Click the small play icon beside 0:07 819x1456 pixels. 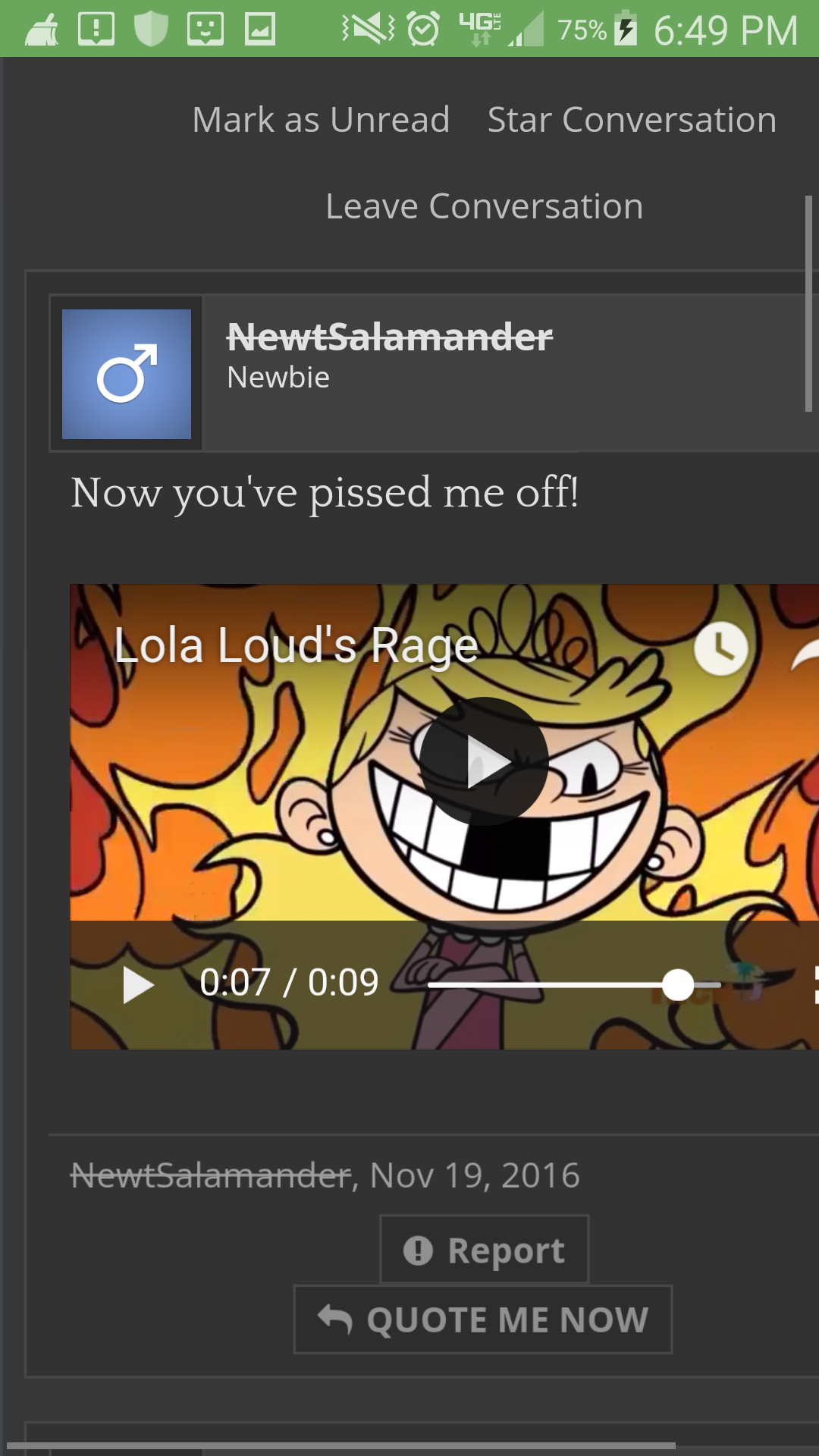[138, 984]
